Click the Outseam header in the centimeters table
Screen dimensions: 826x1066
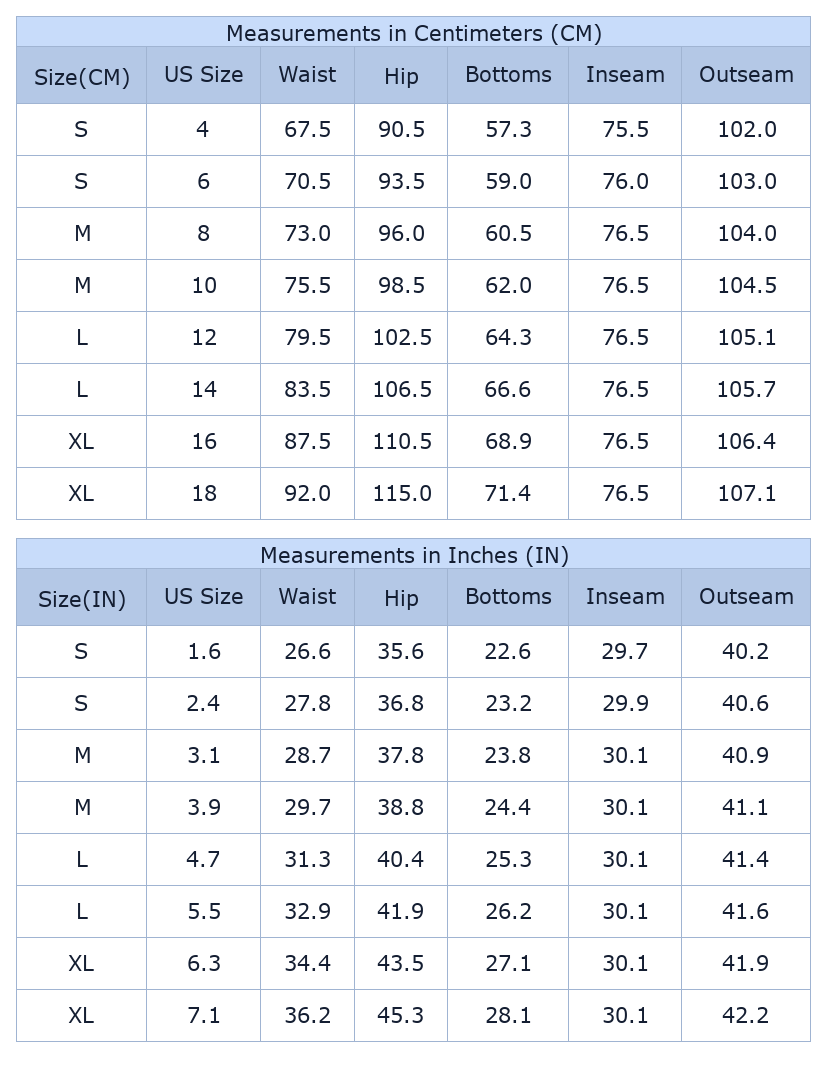746,75
